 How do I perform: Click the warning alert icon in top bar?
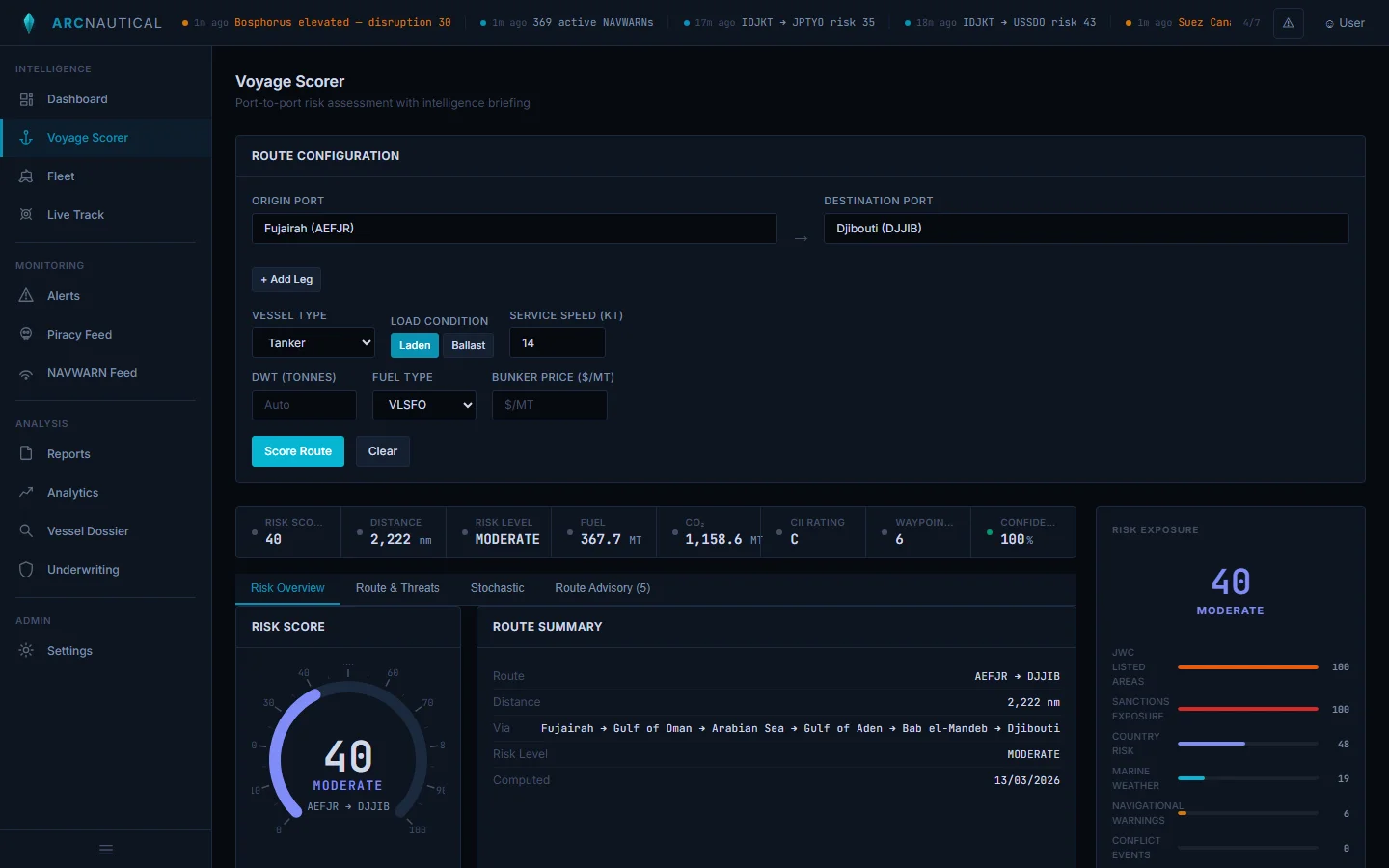coord(1288,23)
